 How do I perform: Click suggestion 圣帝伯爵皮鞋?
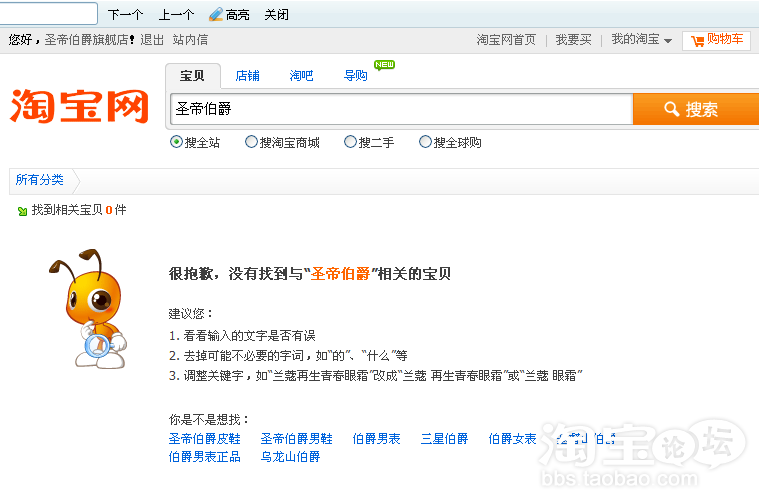[205, 439]
